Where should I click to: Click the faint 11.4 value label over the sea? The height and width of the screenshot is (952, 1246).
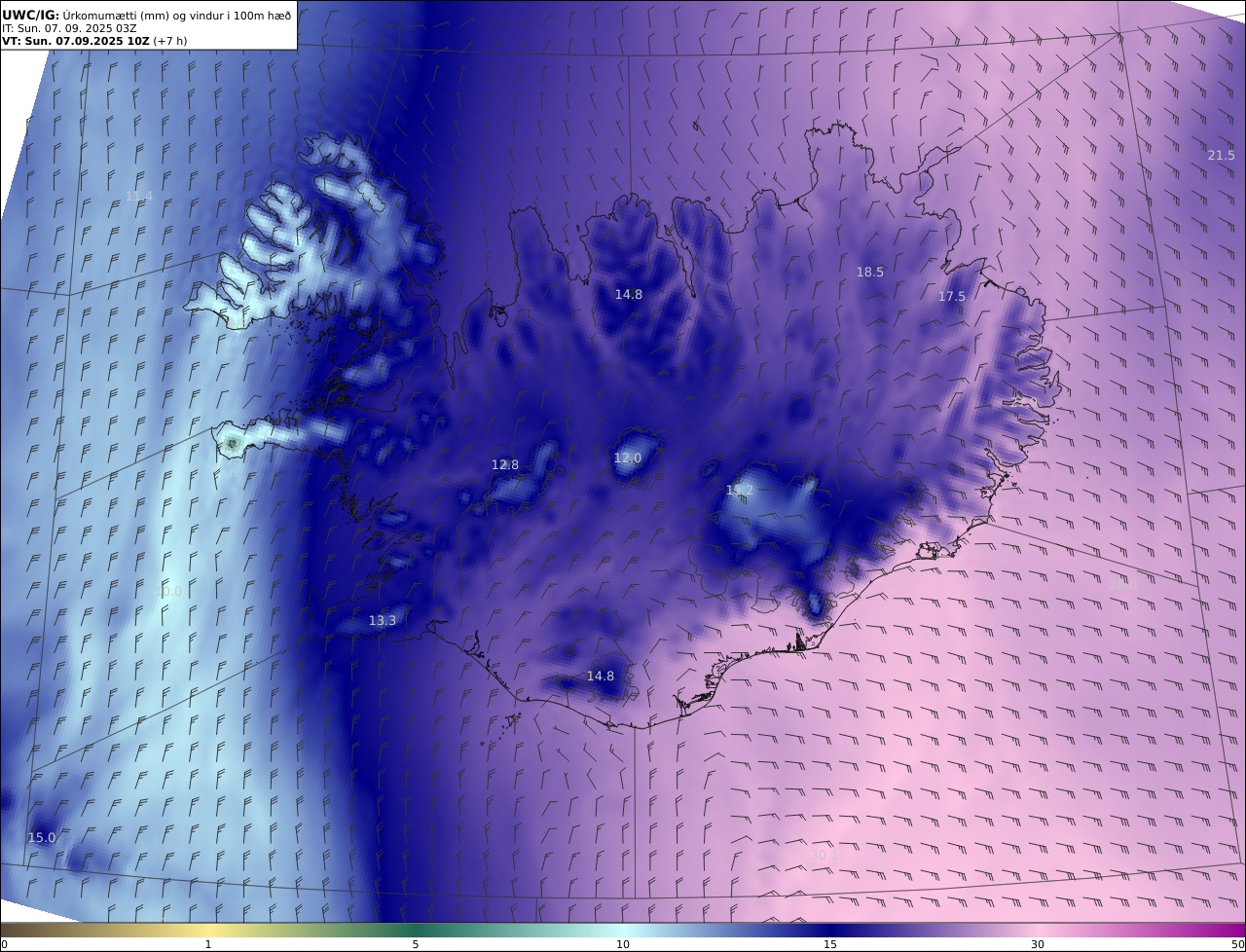(x=139, y=197)
